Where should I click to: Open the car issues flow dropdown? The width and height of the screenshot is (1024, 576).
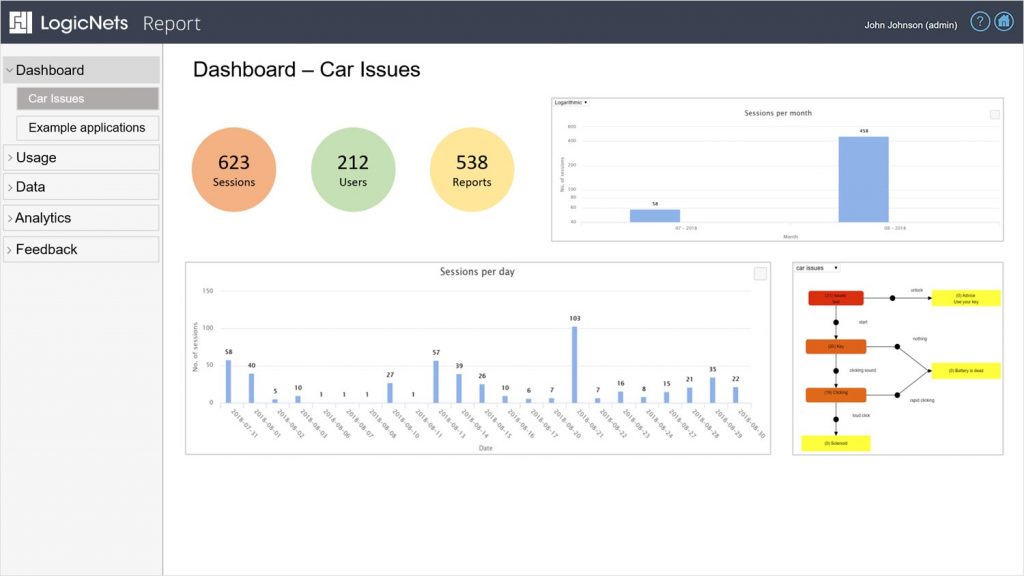point(817,268)
